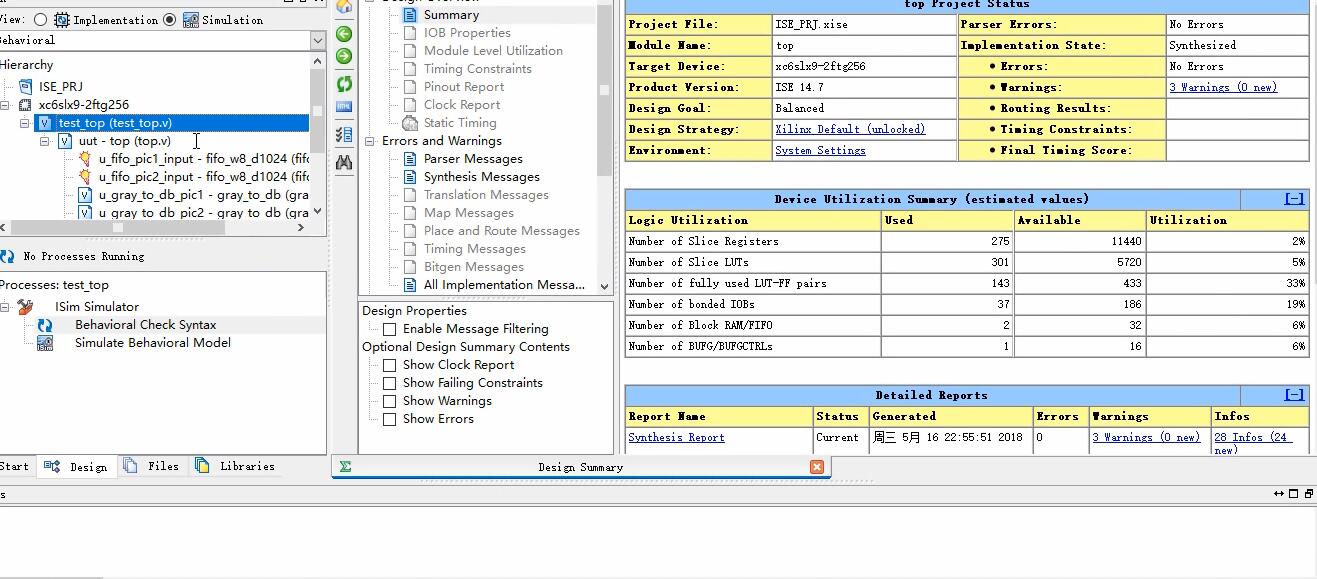1317x579 pixels.
Task: Collapse the uut - top node
Action: [45, 141]
